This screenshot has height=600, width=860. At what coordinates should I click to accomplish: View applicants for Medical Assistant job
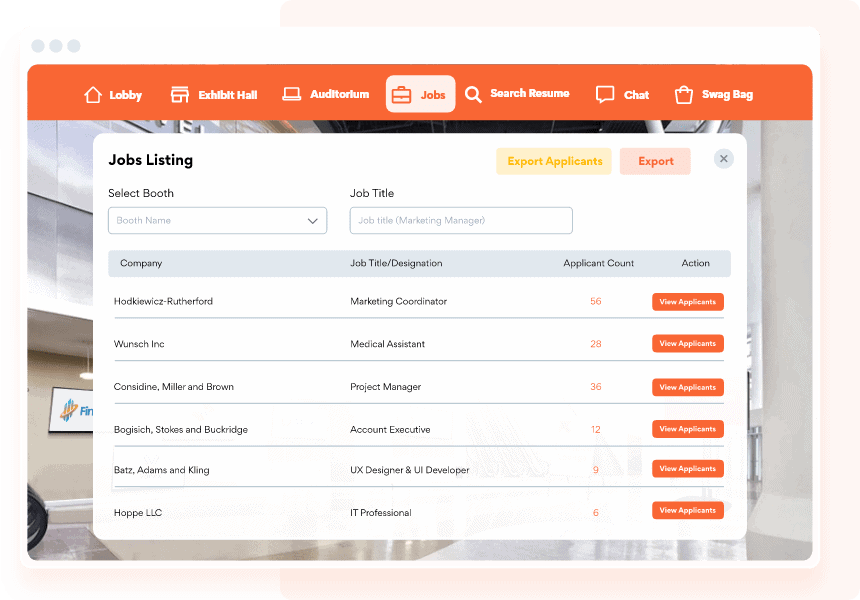click(687, 344)
